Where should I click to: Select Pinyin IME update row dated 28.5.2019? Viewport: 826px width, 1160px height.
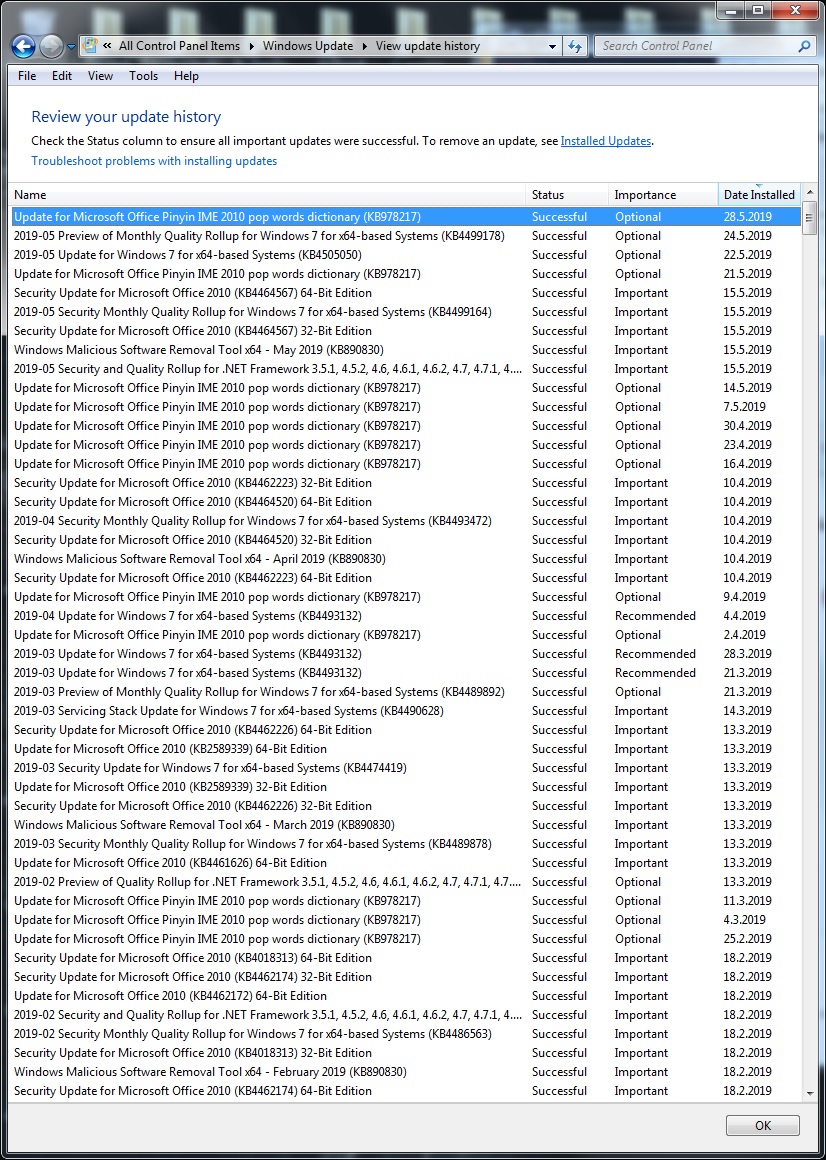(x=405, y=217)
